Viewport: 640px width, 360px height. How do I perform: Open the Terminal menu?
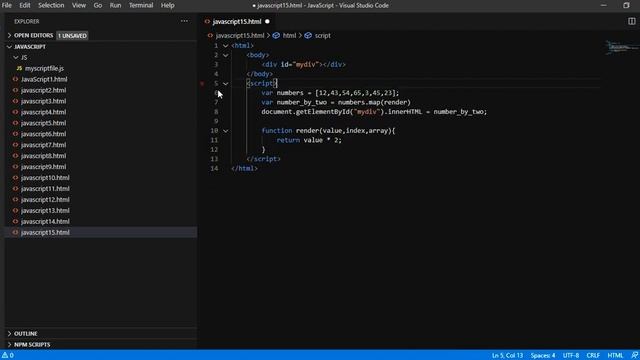[x=141, y=5]
